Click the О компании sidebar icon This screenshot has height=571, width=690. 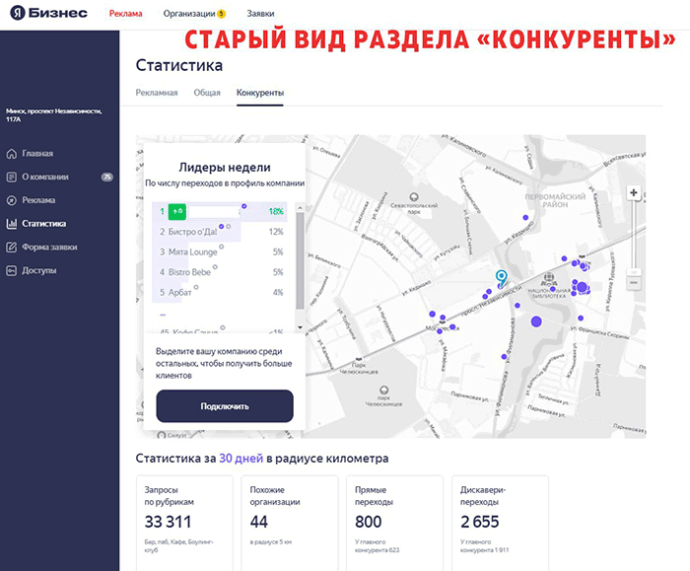(11, 177)
